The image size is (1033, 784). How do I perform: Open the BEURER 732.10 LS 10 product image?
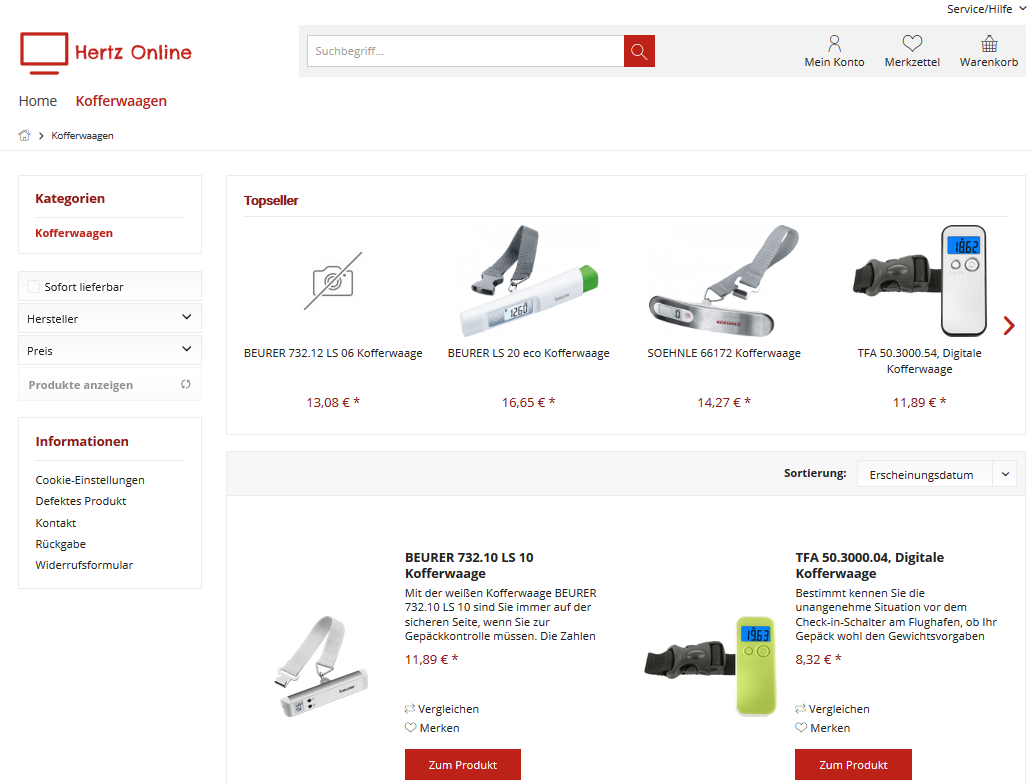pos(320,667)
